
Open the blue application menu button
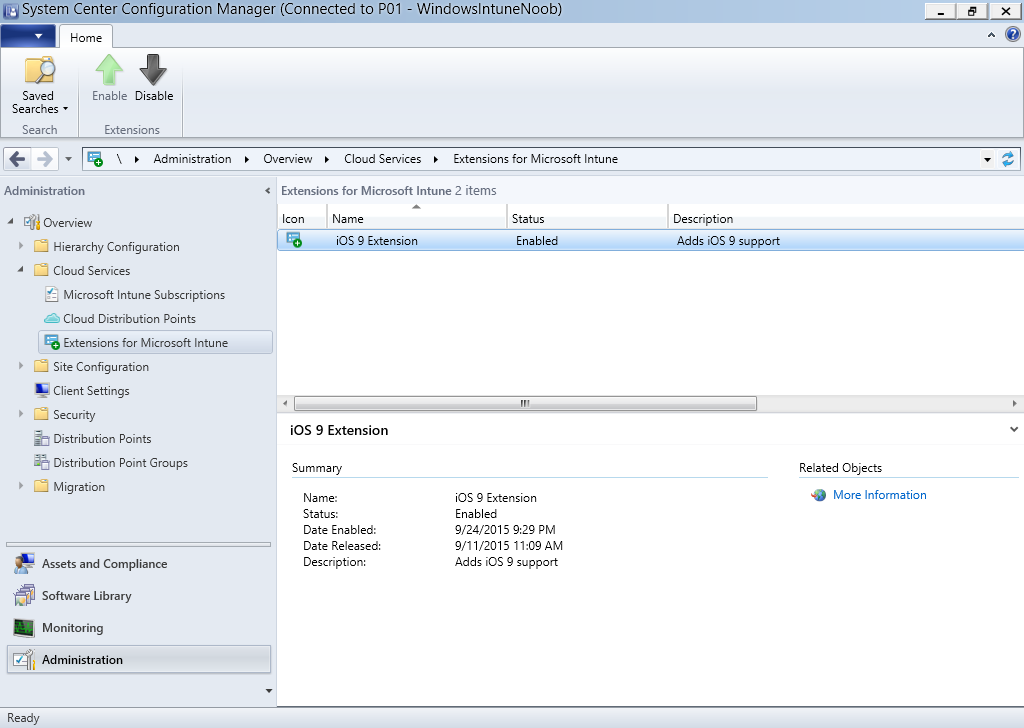[x=28, y=36]
